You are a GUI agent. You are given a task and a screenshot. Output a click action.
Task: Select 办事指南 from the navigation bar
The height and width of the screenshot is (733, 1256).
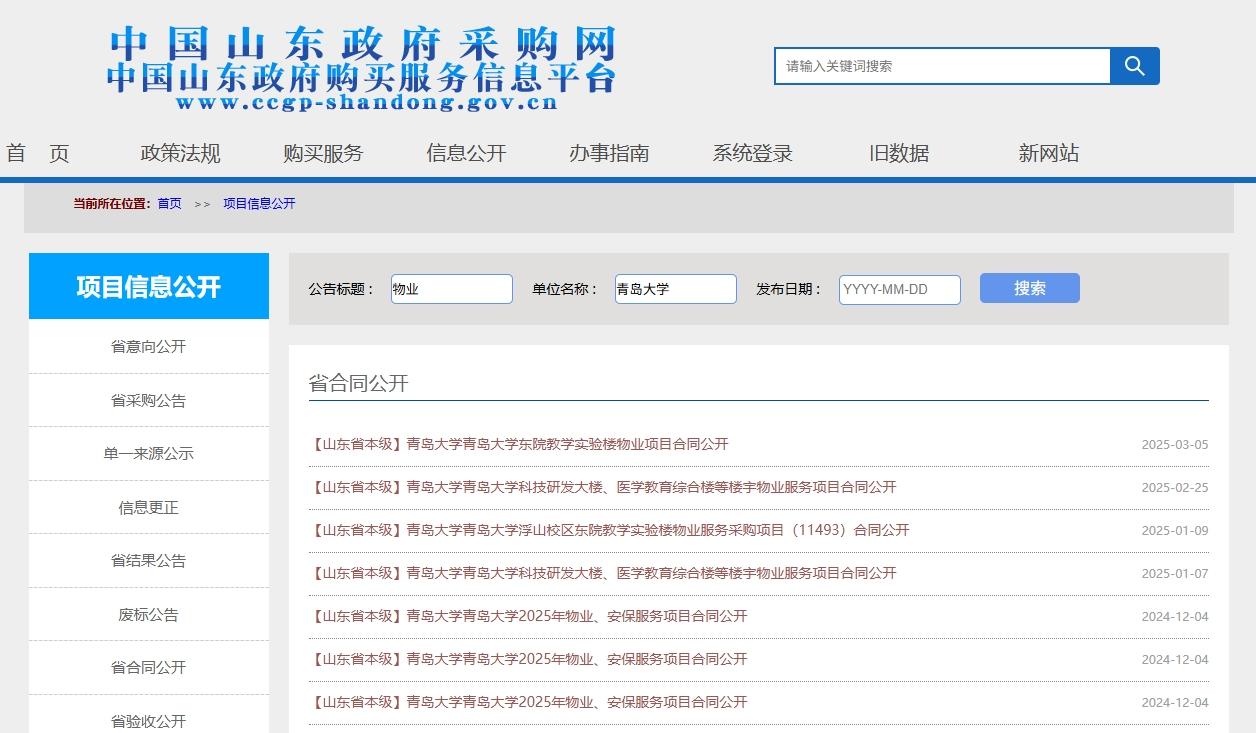coord(609,153)
